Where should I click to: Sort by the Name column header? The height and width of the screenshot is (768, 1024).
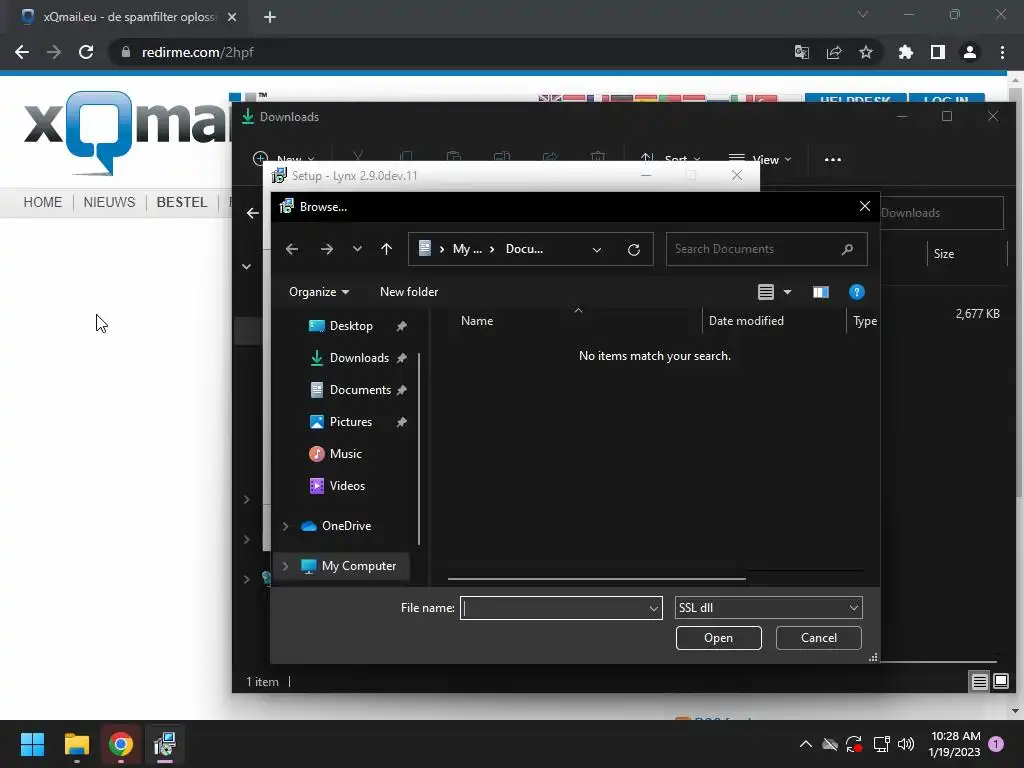477,321
